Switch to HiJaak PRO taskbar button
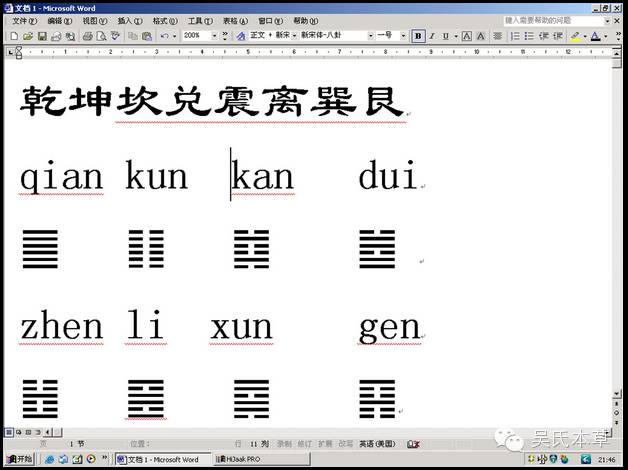The width and height of the screenshot is (628, 470). [x=262, y=459]
